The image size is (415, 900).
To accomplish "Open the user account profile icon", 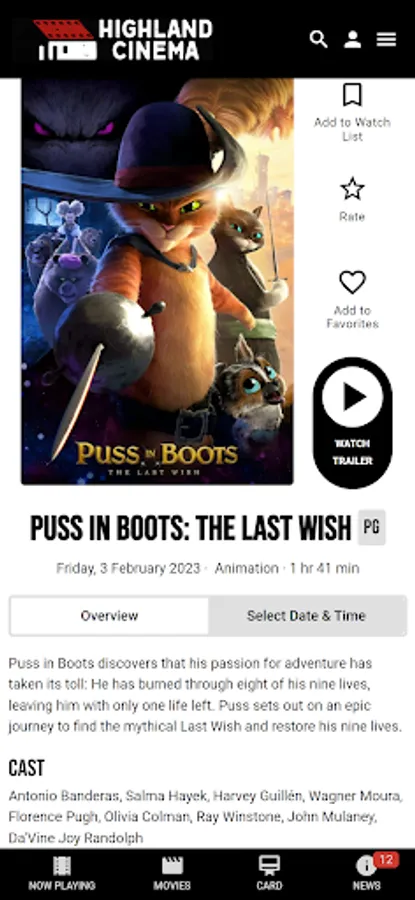I will pos(352,39).
